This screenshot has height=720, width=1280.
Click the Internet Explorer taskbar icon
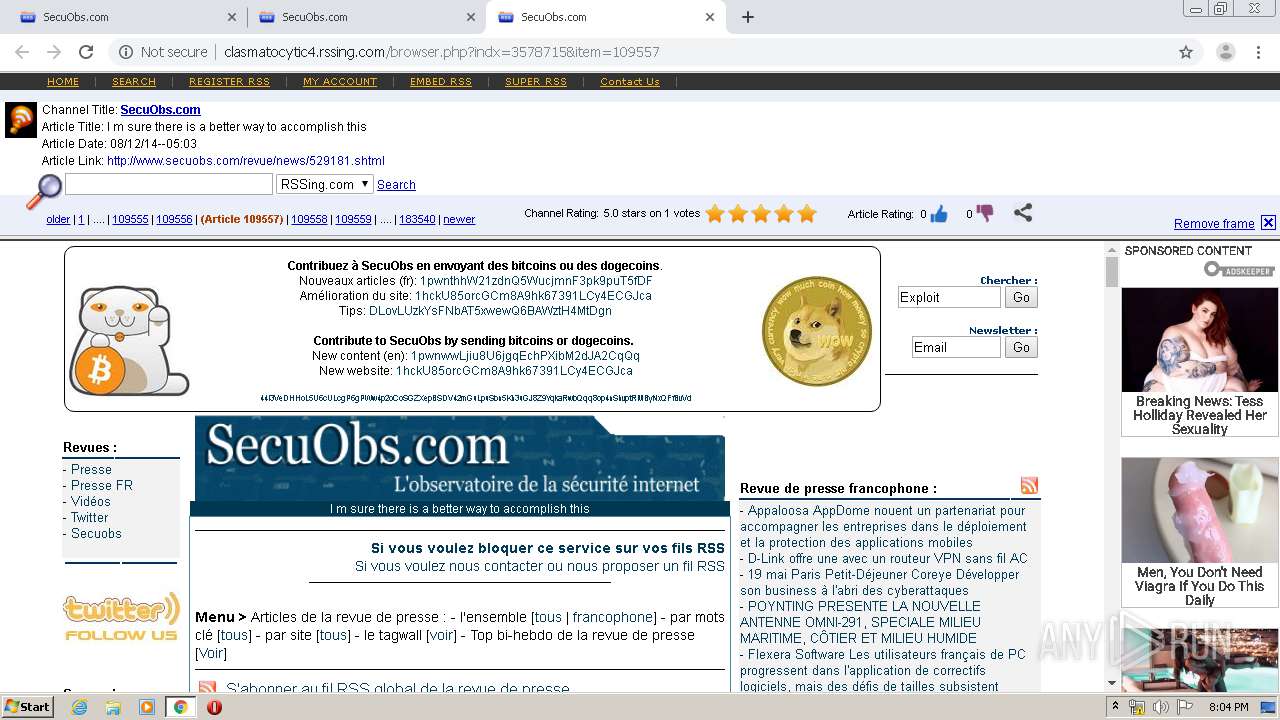tap(79, 707)
